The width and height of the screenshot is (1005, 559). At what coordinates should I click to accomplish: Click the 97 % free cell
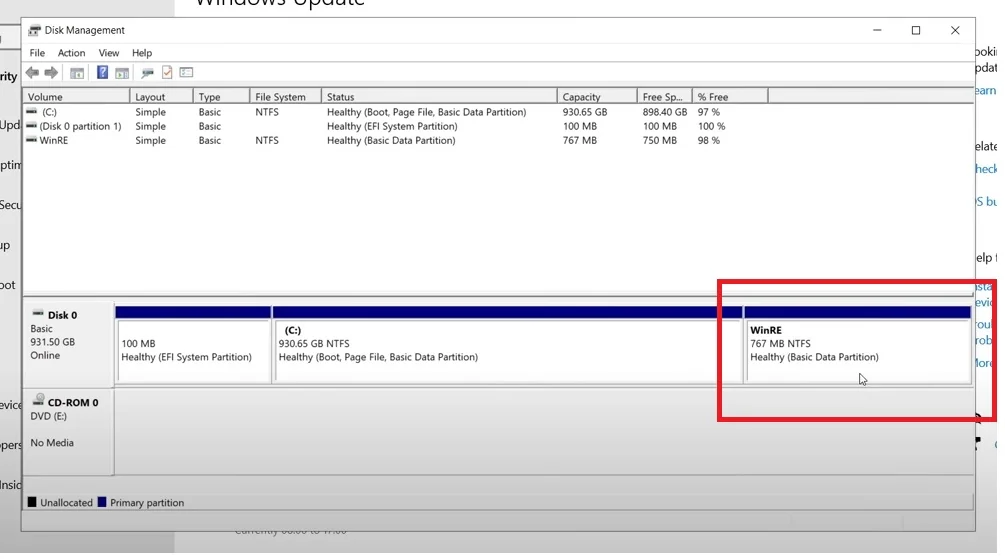708,112
